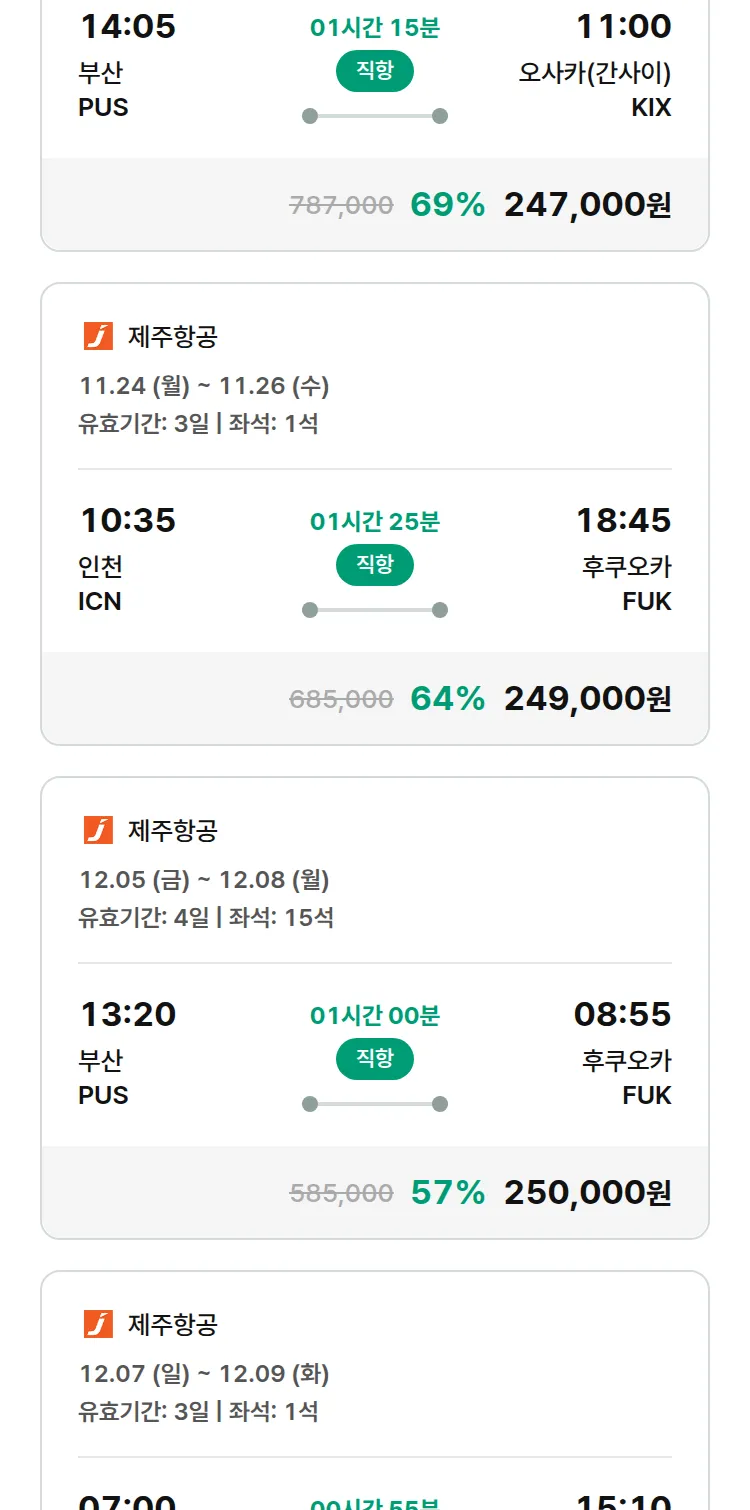This screenshot has height=1510, width=750.
Task: Click the 오사카(간사이) destination text
Action: pyautogui.click(x=595, y=73)
